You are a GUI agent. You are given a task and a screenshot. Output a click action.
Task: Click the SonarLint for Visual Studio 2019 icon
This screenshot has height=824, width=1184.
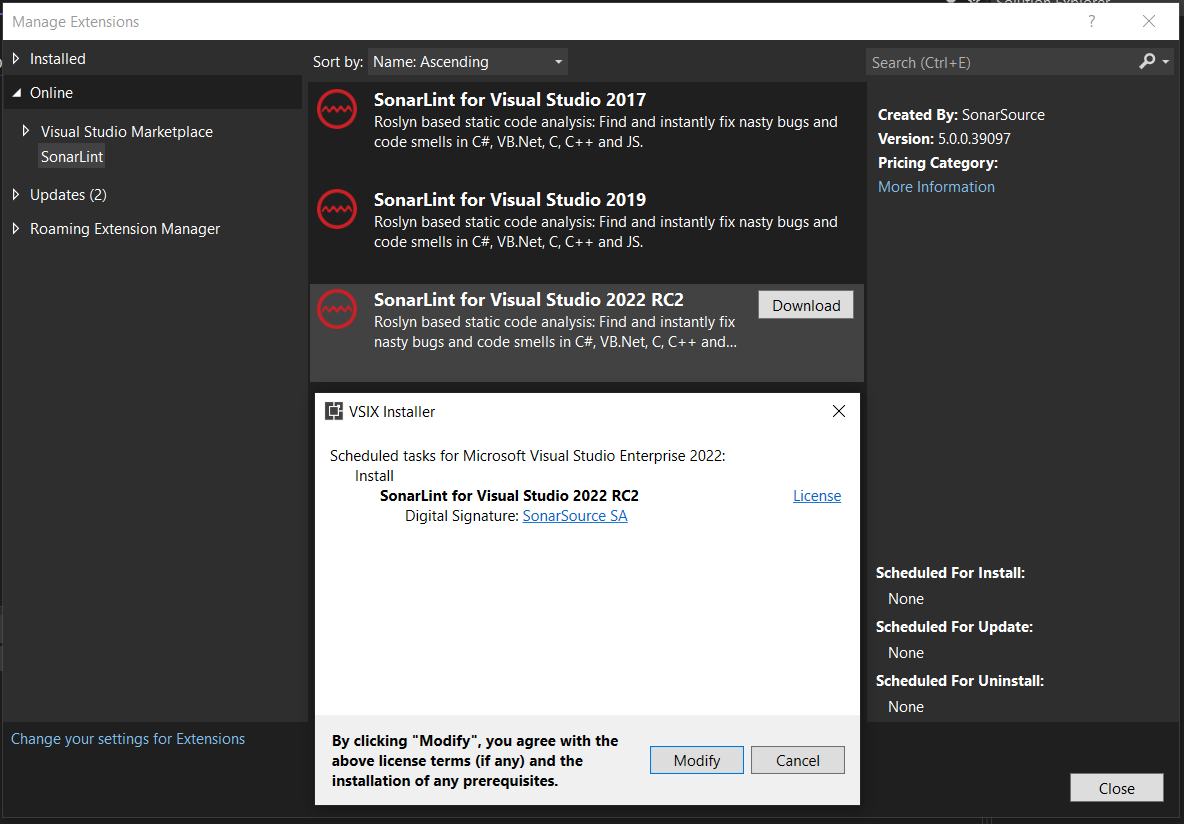[x=337, y=209]
